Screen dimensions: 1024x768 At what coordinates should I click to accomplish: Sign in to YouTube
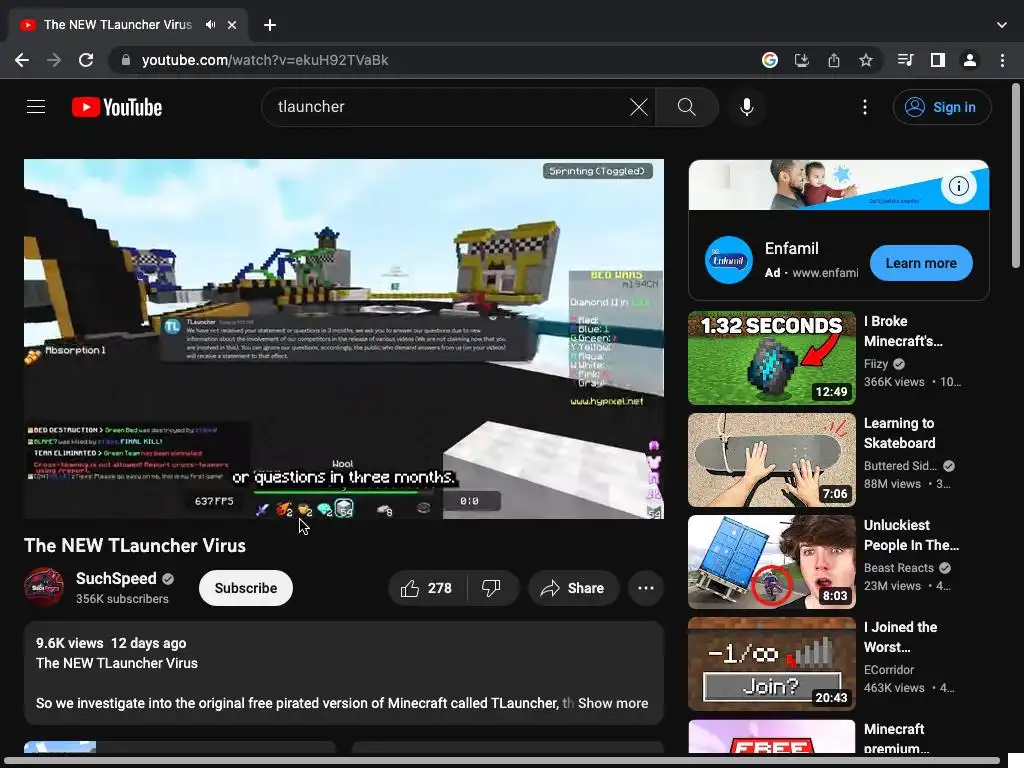(x=942, y=106)
